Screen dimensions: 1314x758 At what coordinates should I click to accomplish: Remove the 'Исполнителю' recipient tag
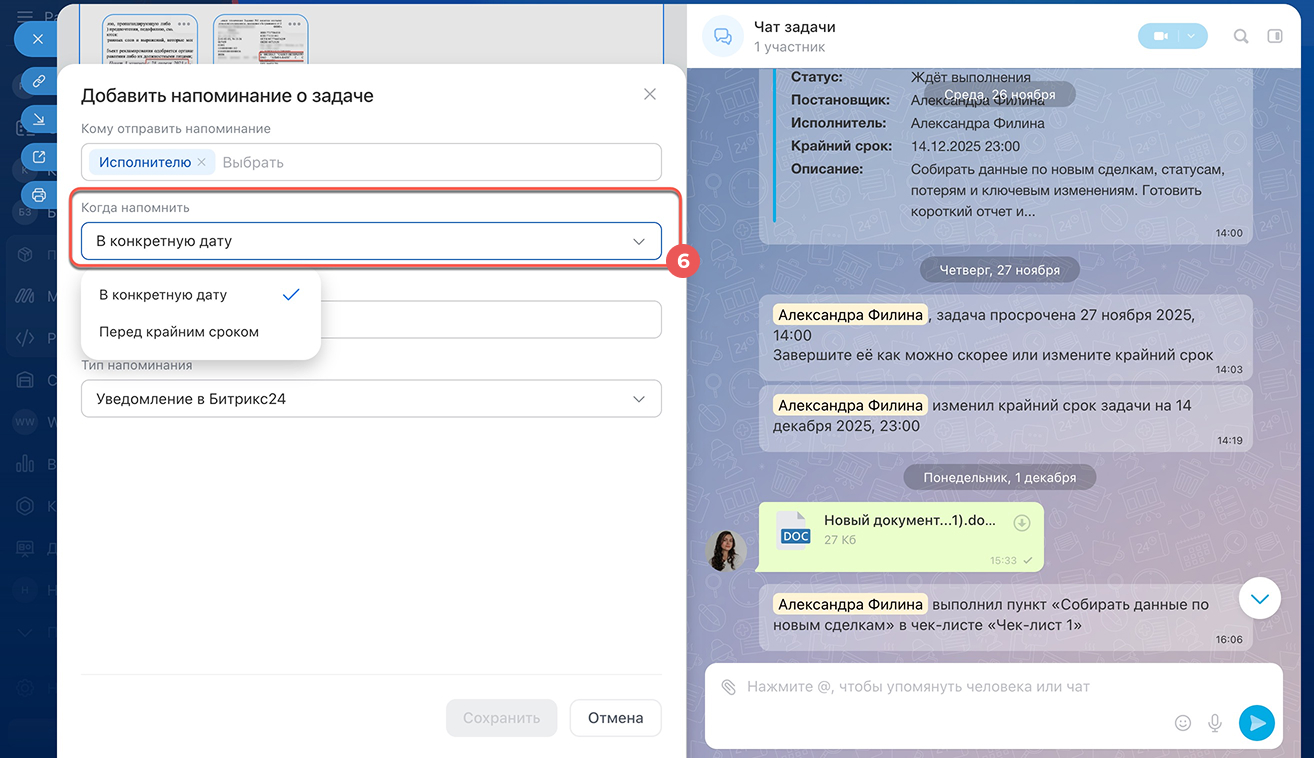201,162
